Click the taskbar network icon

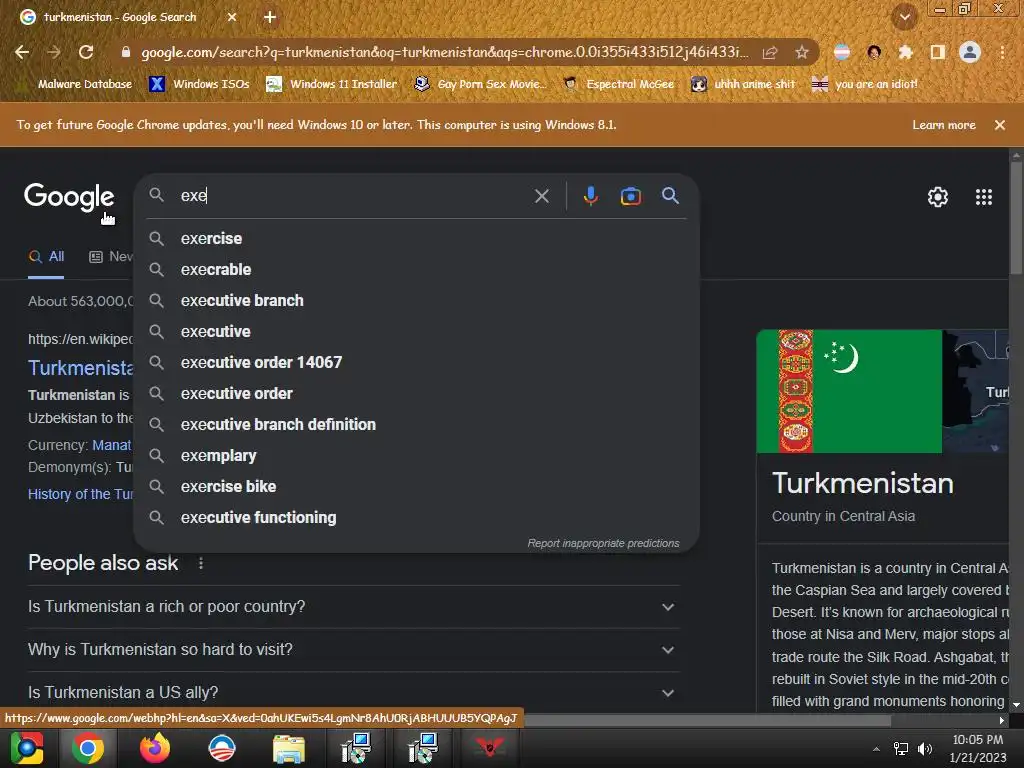901,748
